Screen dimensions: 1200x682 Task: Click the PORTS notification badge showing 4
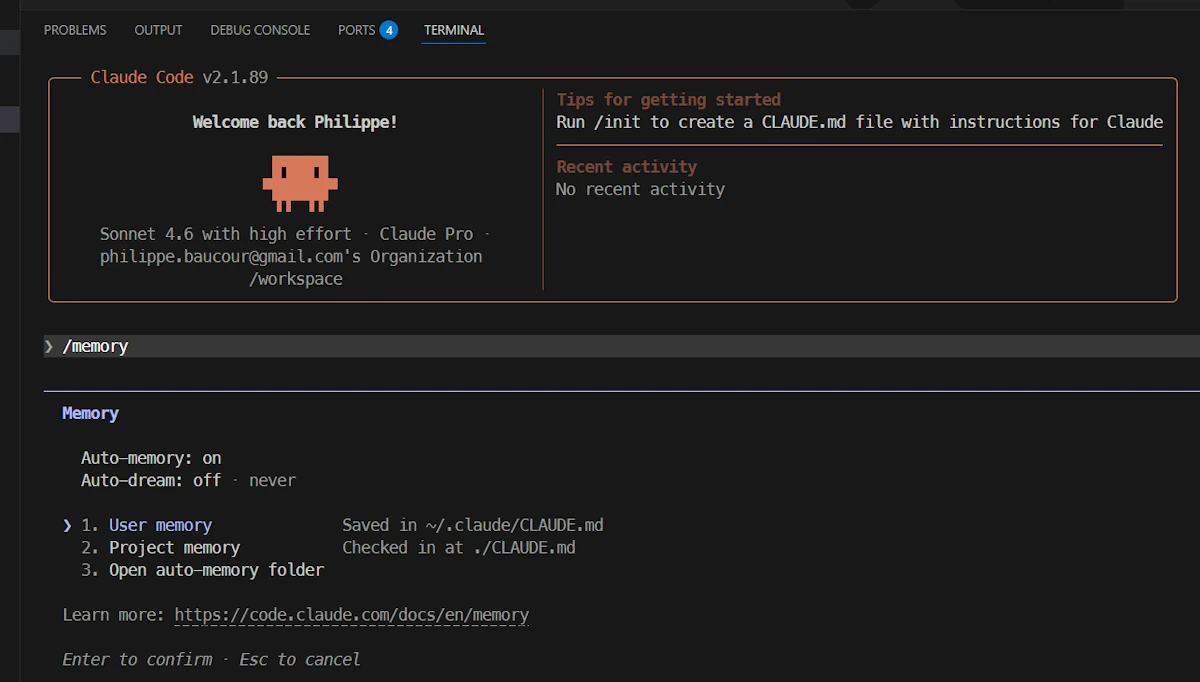click(389, 30)
